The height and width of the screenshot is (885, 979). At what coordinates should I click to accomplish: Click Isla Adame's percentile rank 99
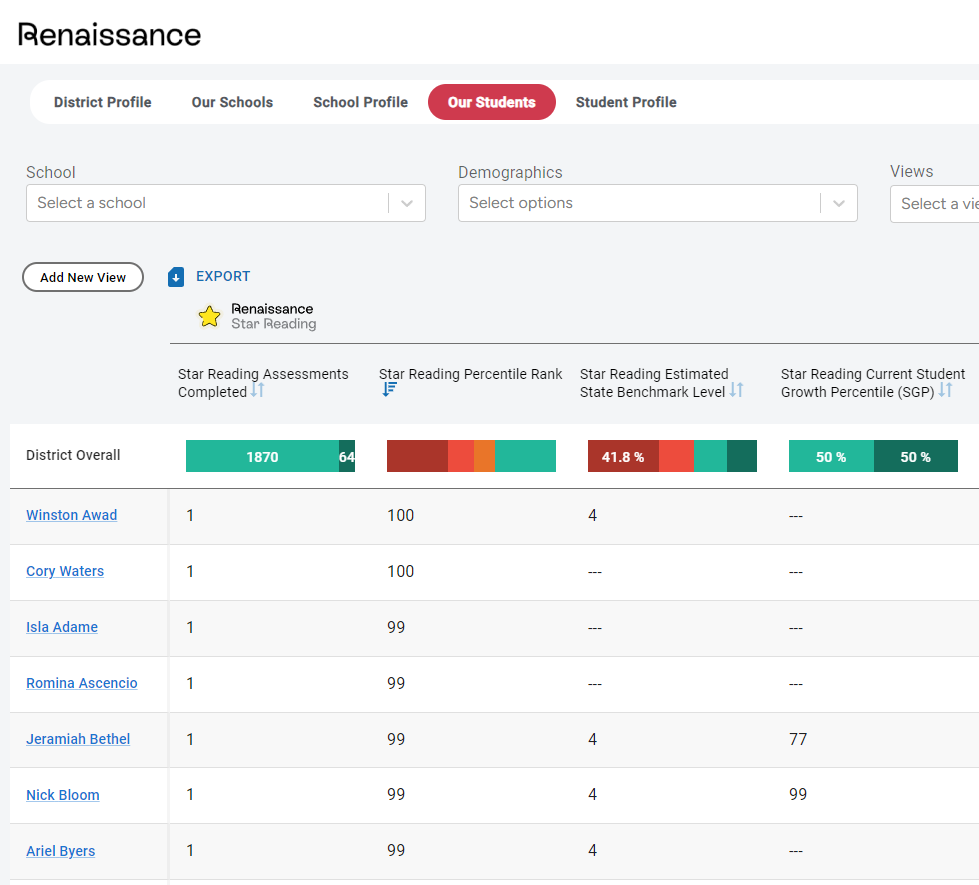396,627
